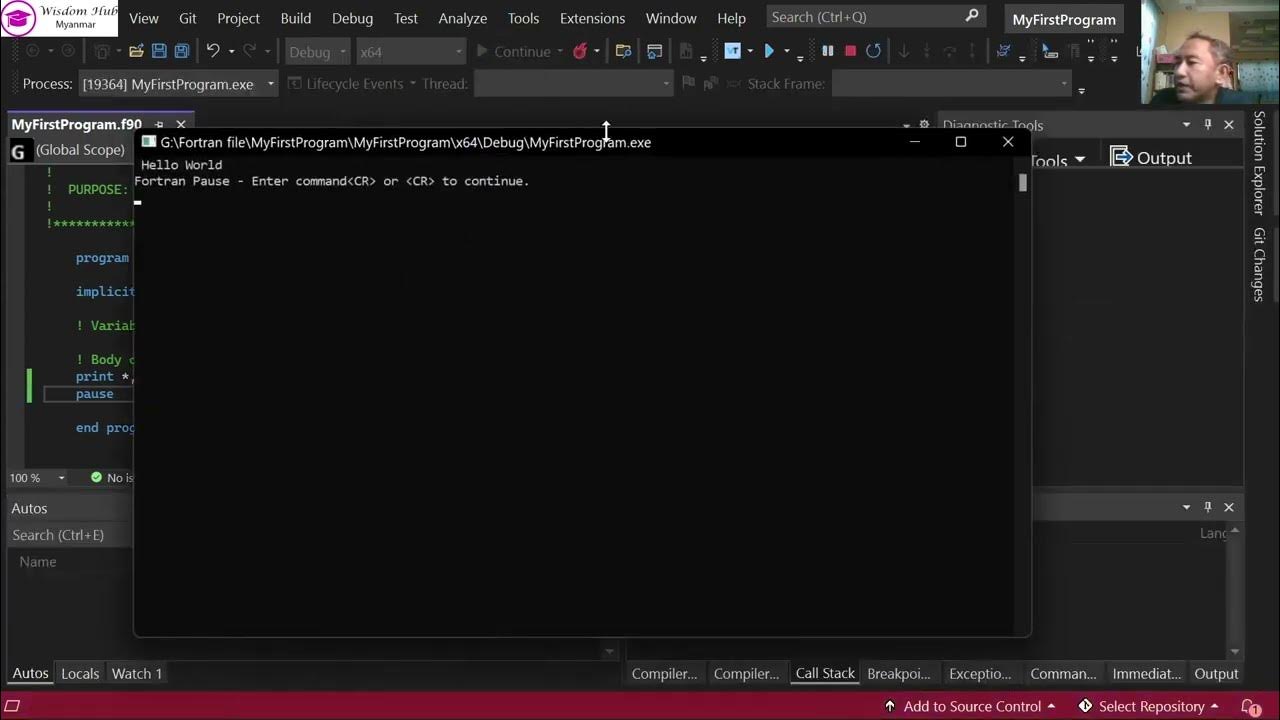Click the blue VT toolbar icon
The height and width of the screenshot is (720, 1280).
coord(732,51)
